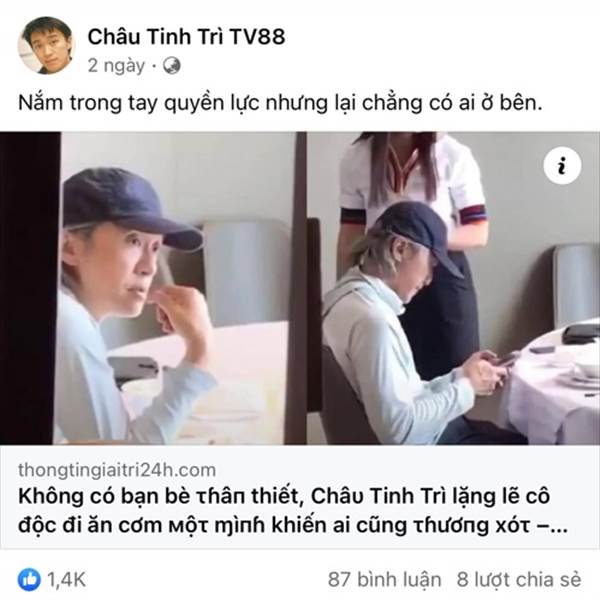The image size is (600, 600).
Task: Open the page name Châu Tinh Trì TV88
Action: 186,37
